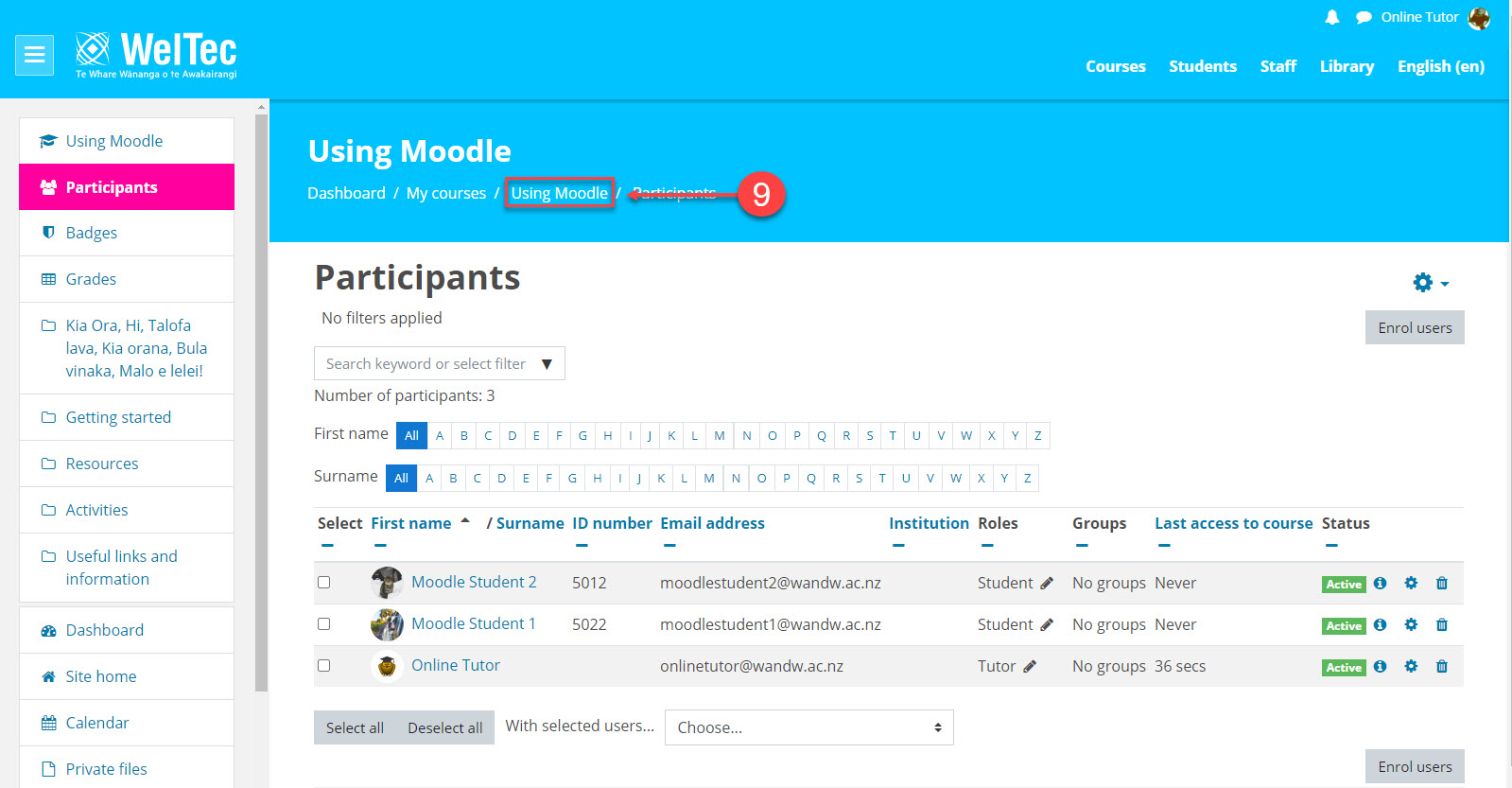Filter Surname by letter S
Image resolution: width=1512 pixels, height=788 pixels.
[859, 478]
